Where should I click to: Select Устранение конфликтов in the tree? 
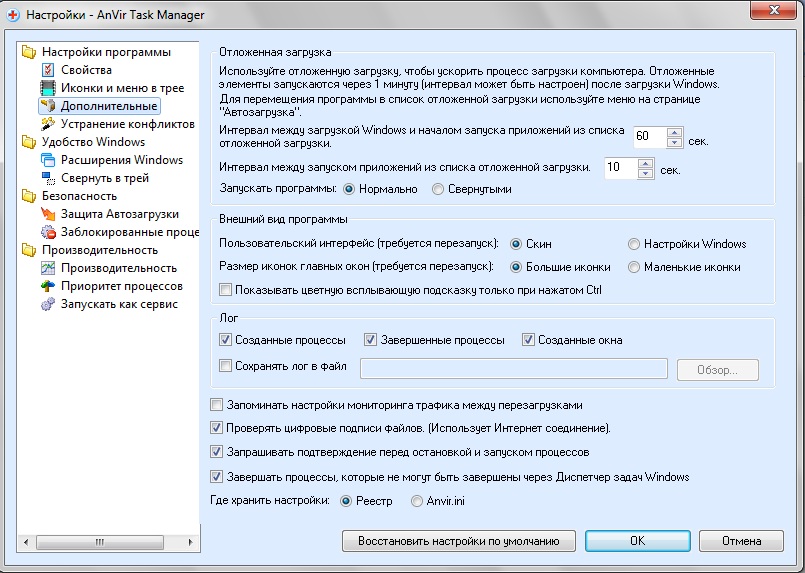(x=127, y=124)
